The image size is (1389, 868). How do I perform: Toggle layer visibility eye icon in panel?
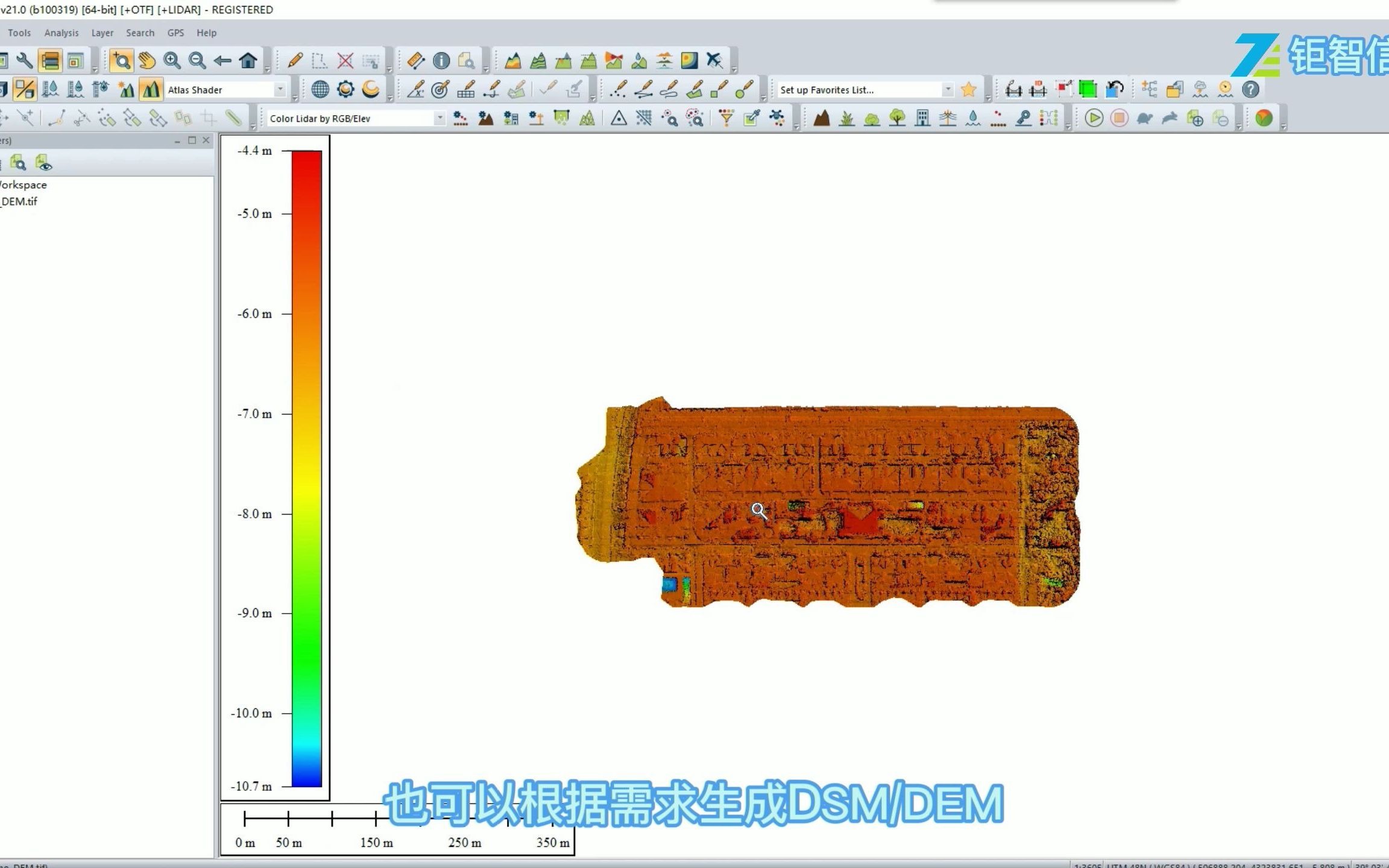click(x=44, y=163)
